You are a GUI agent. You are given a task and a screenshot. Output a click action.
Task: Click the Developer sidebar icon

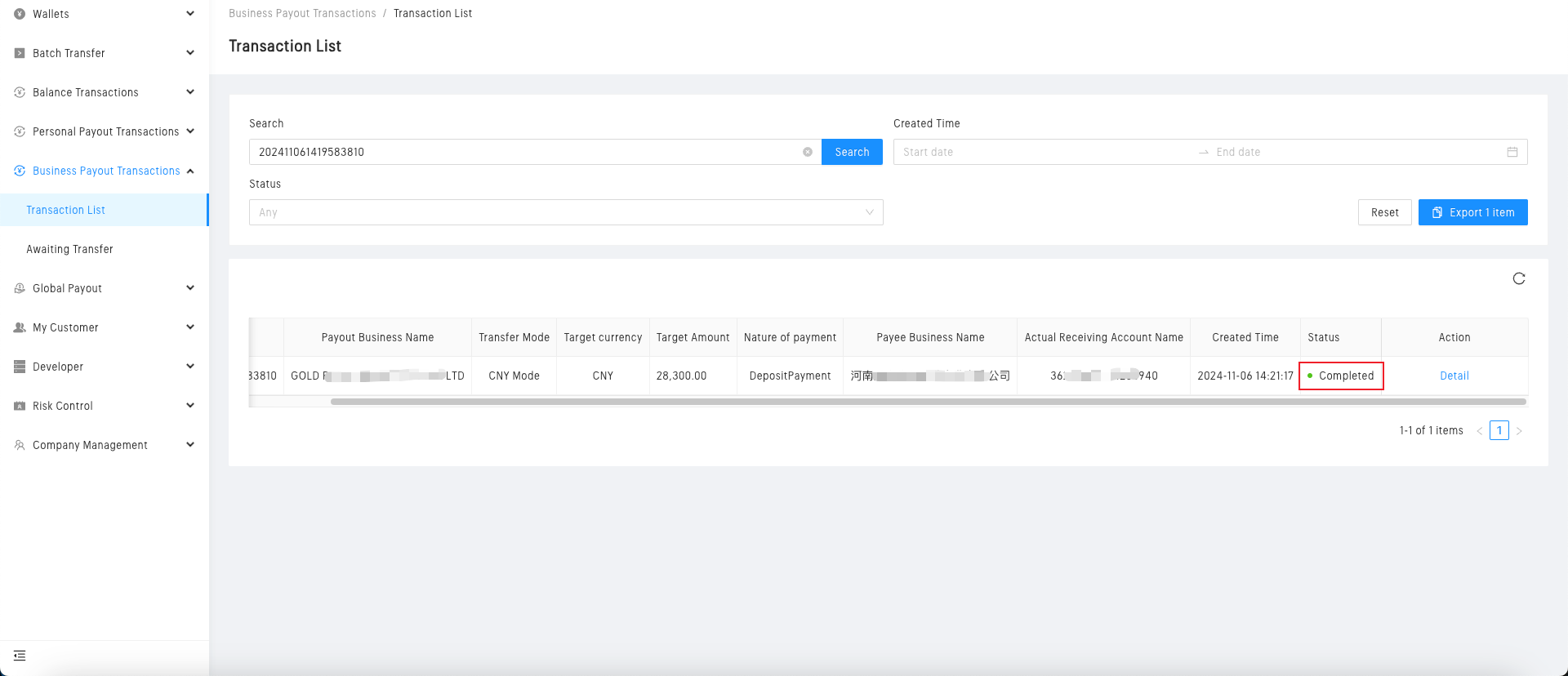click(x=20, y=367)
